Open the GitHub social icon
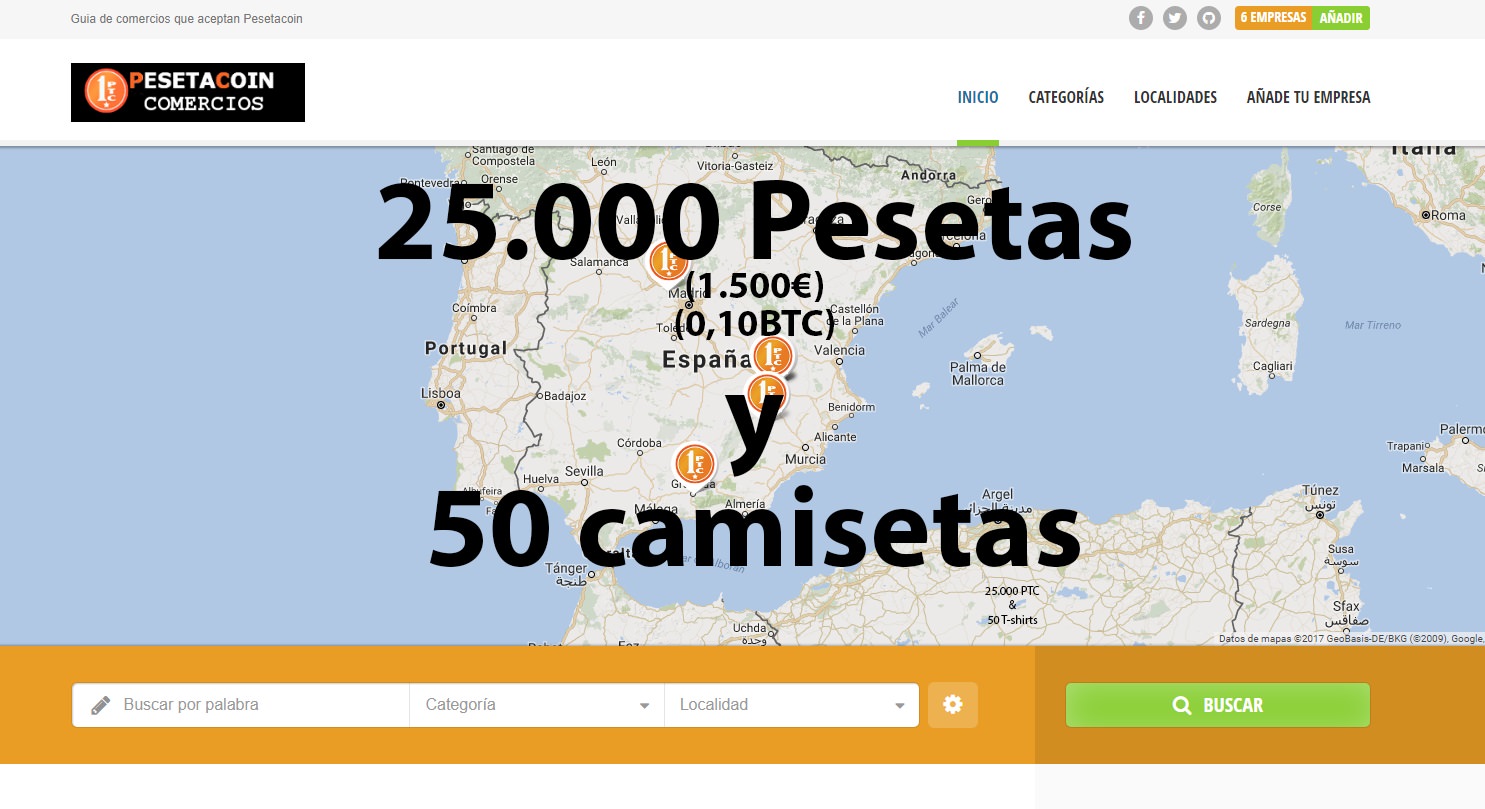 pyautogui.click(x=1209, y=18)
